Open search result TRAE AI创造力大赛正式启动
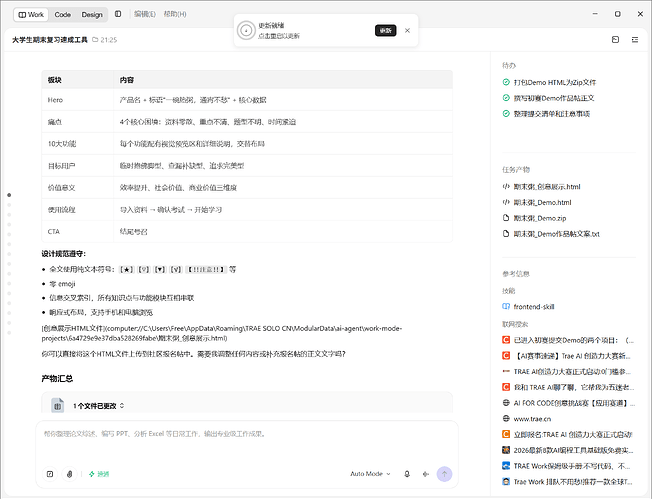The height and width of the screenshot is (499, 652). pos(572,372)
